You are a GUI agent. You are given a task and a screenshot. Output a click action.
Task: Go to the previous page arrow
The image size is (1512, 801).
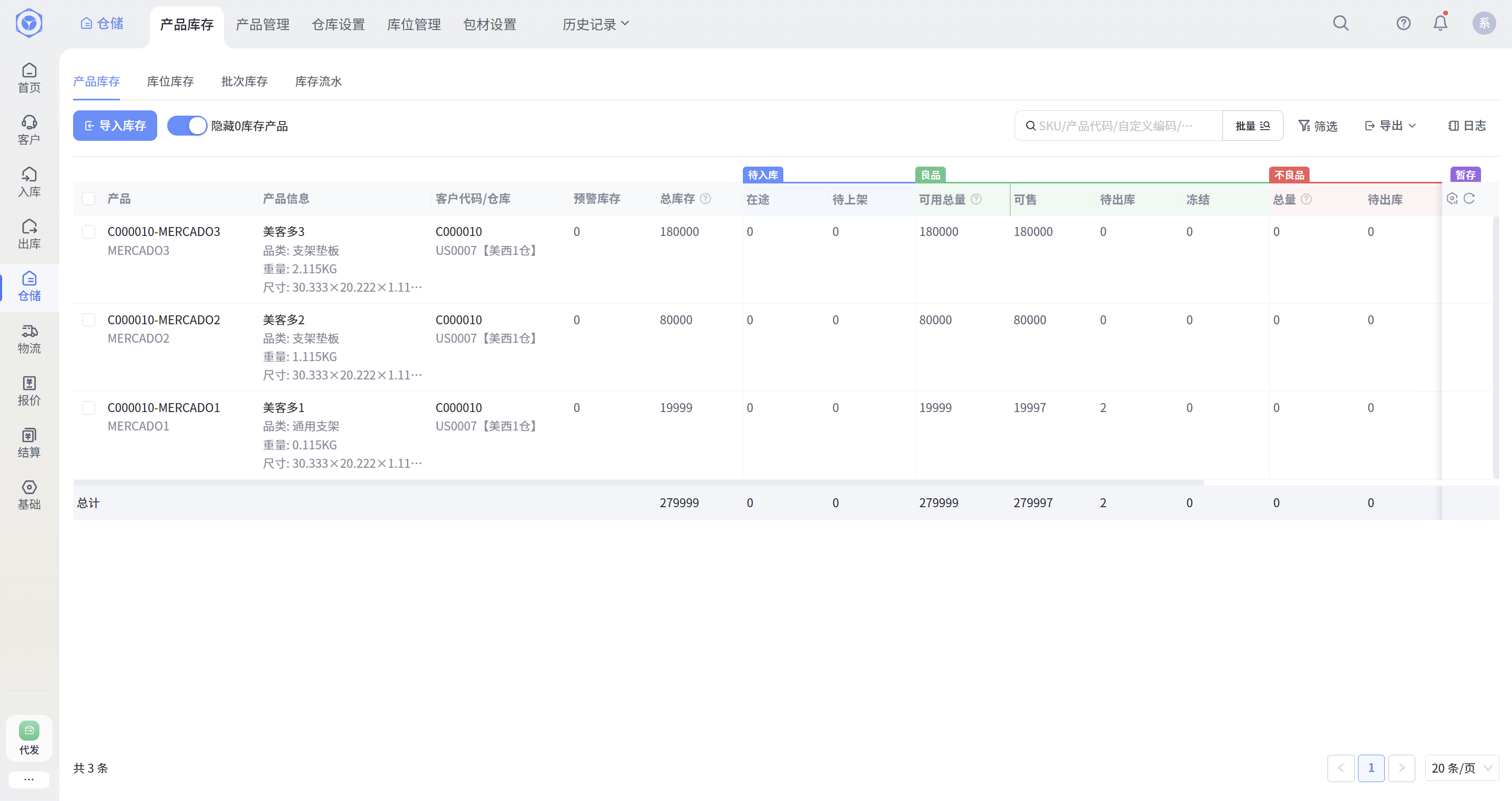click(x=1341, y=767)
